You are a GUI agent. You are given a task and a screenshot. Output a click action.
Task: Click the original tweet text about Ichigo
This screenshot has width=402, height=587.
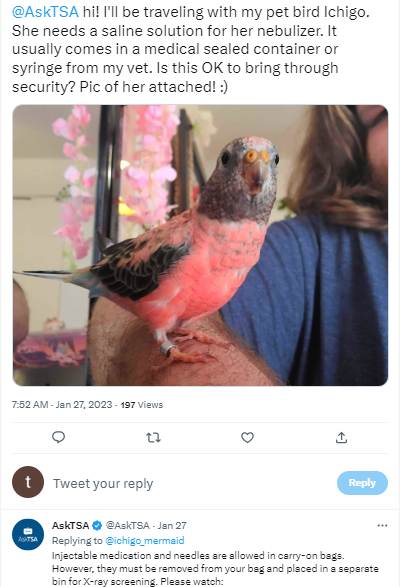(191, 49)
